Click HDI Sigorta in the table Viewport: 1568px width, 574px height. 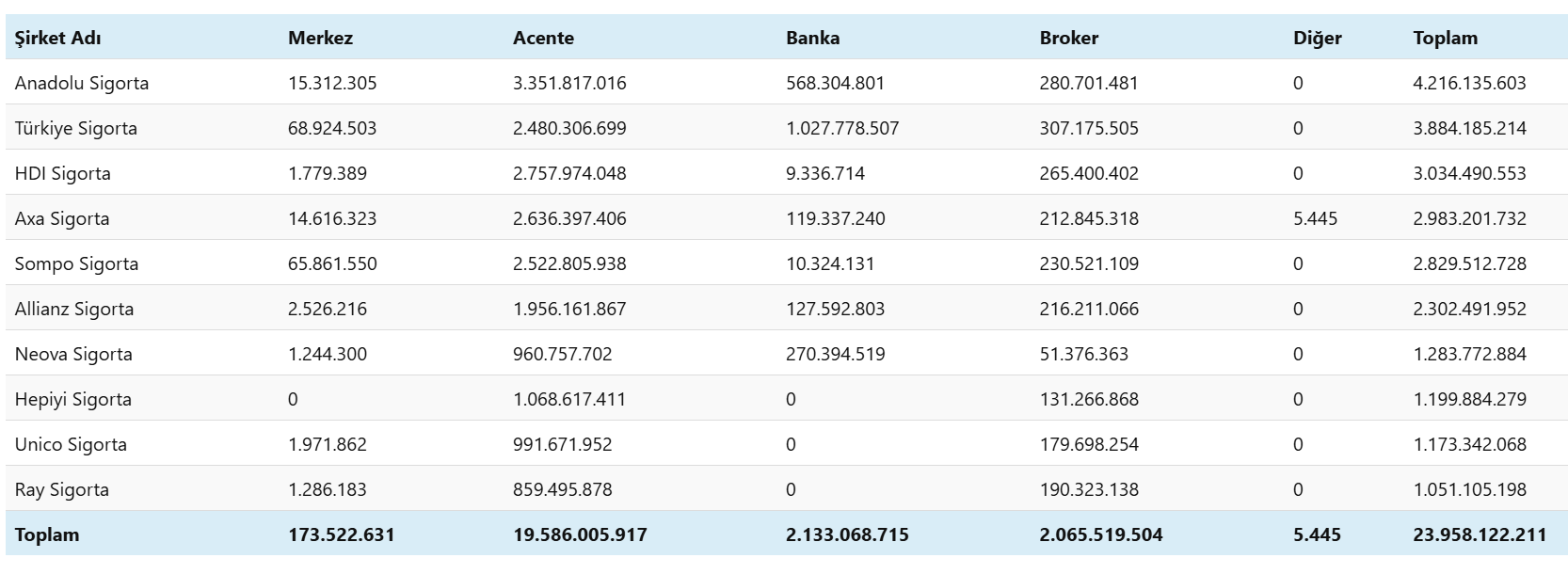pyautogui.click(x=63, y=173)
